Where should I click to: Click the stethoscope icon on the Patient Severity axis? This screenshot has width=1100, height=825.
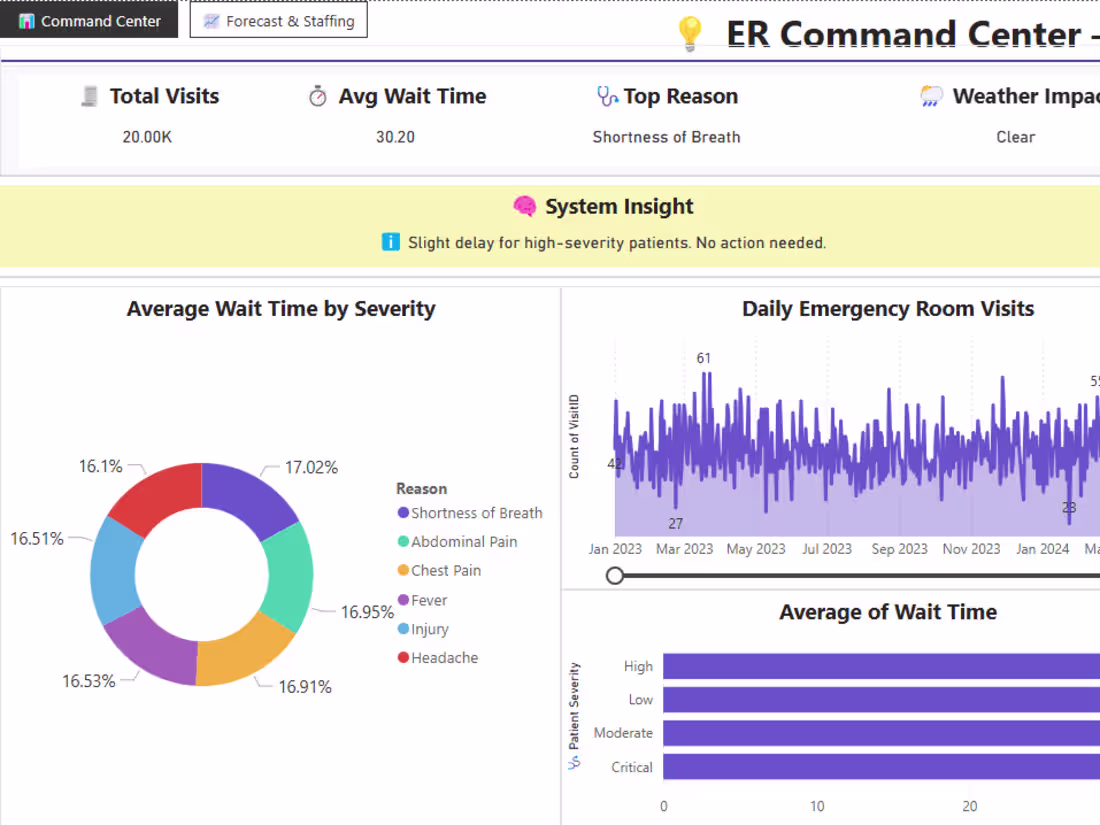[574, 762]
